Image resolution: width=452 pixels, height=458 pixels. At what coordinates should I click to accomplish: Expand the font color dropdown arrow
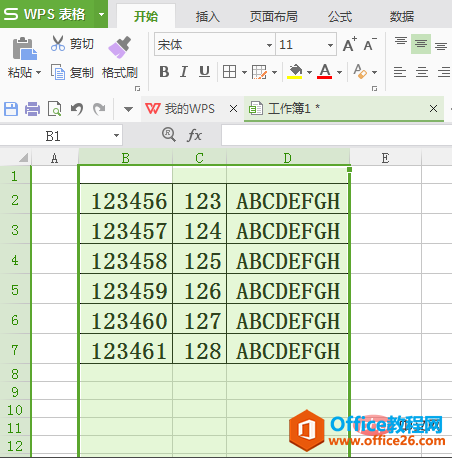pos(339,72)
